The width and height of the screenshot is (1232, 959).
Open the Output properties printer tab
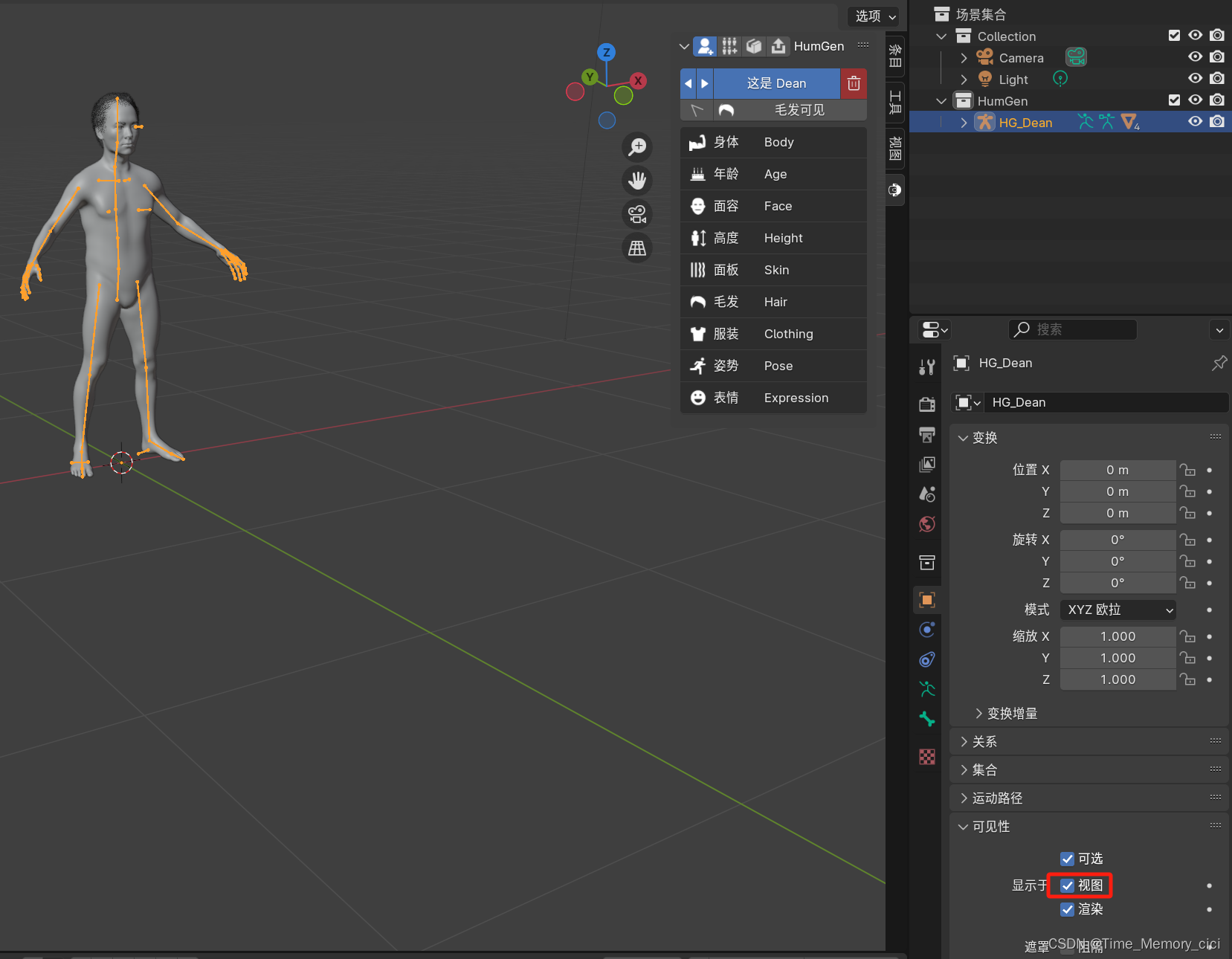[927, 434]
